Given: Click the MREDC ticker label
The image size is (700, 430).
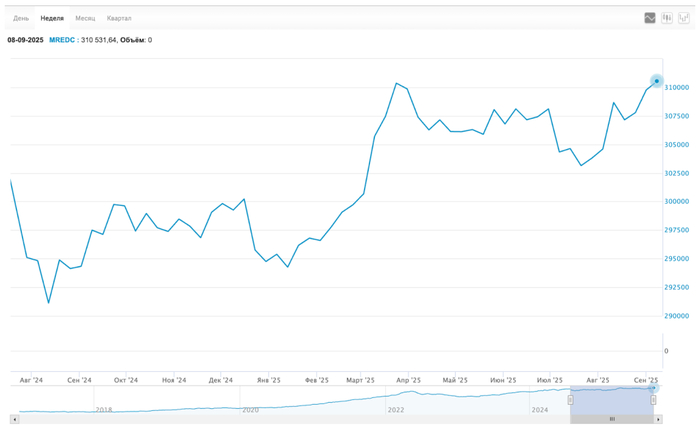Looking at the screenshot, I should coord(62,40).
